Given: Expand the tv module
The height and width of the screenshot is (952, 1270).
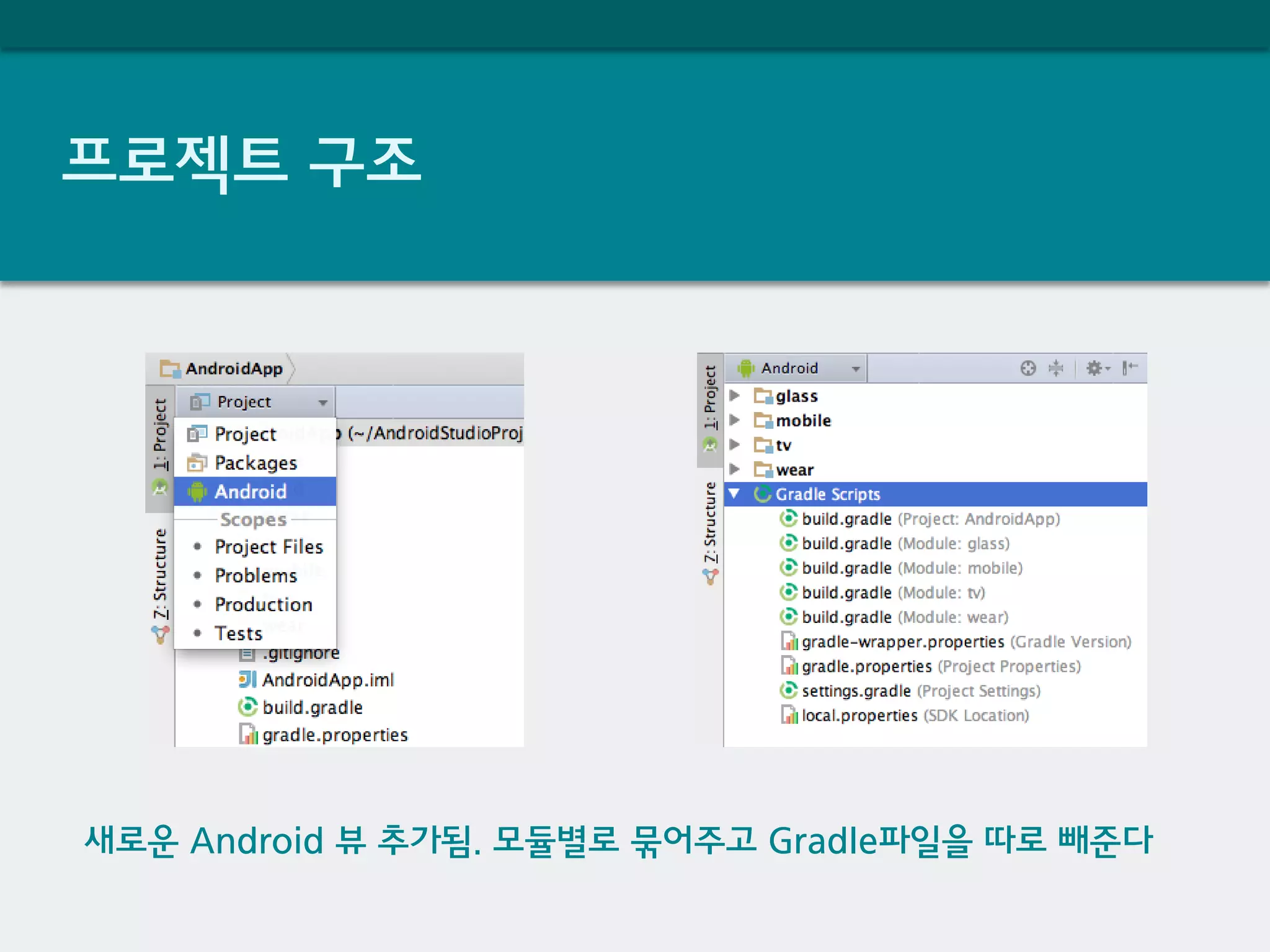Looking at the screenshot, I should pos(735,444).
